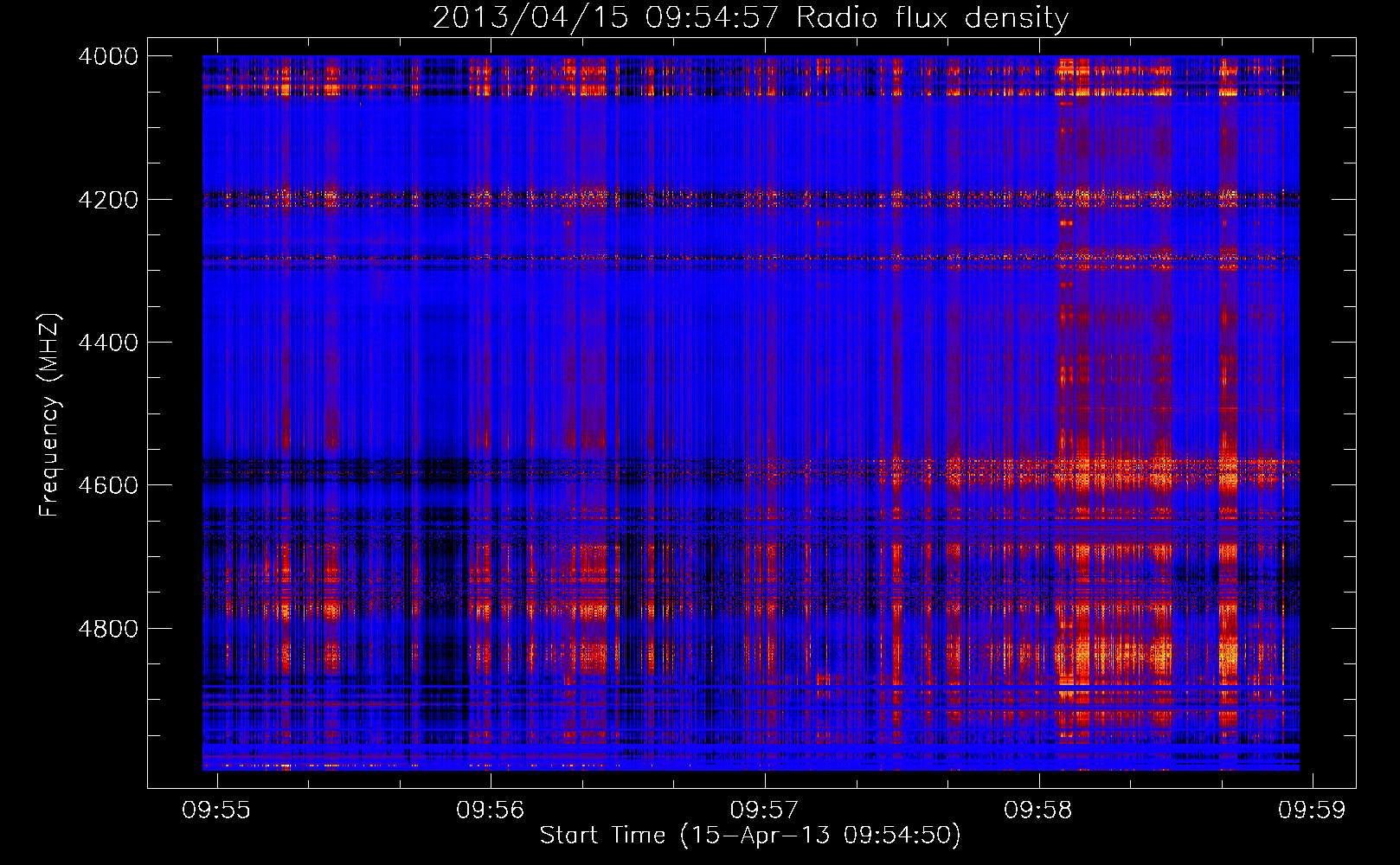This screenshot has height=865, width=1400.
Task: Click the 09:56 time tick label
Action: pyautogui.click(x=491, y=810)
